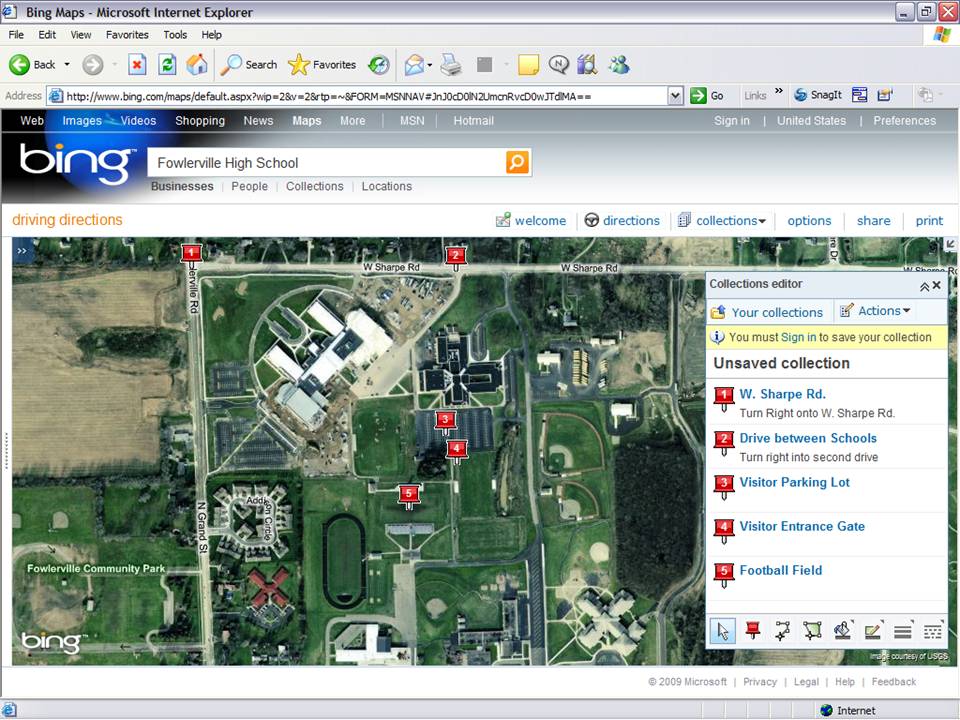This screenshot has width=960, height=720.
Task: Expand the map side panel with double chevron
Action: tap(23, 251)
